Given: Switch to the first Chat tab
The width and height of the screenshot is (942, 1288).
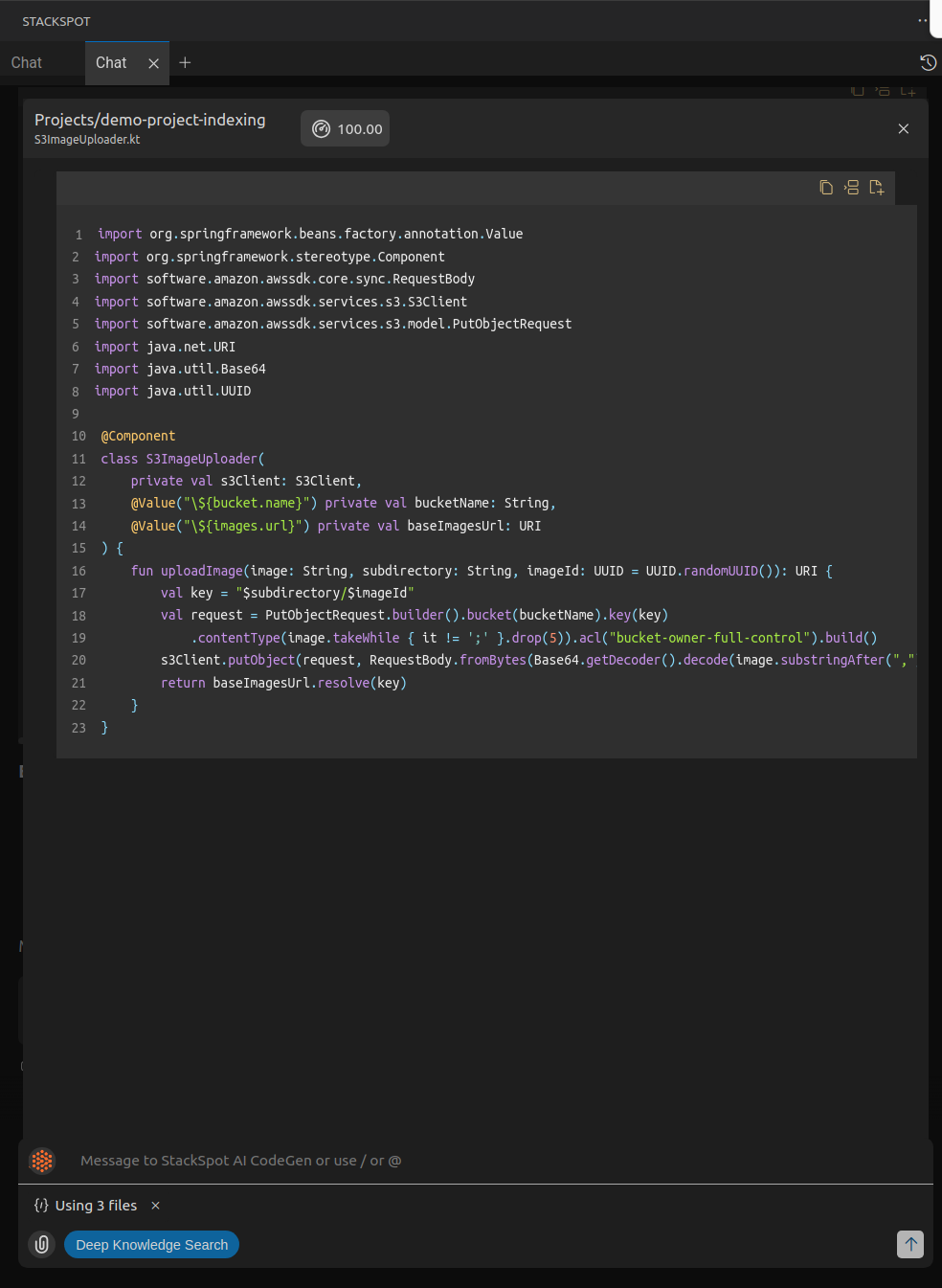Looking at the screenshot, I should 27,63.
